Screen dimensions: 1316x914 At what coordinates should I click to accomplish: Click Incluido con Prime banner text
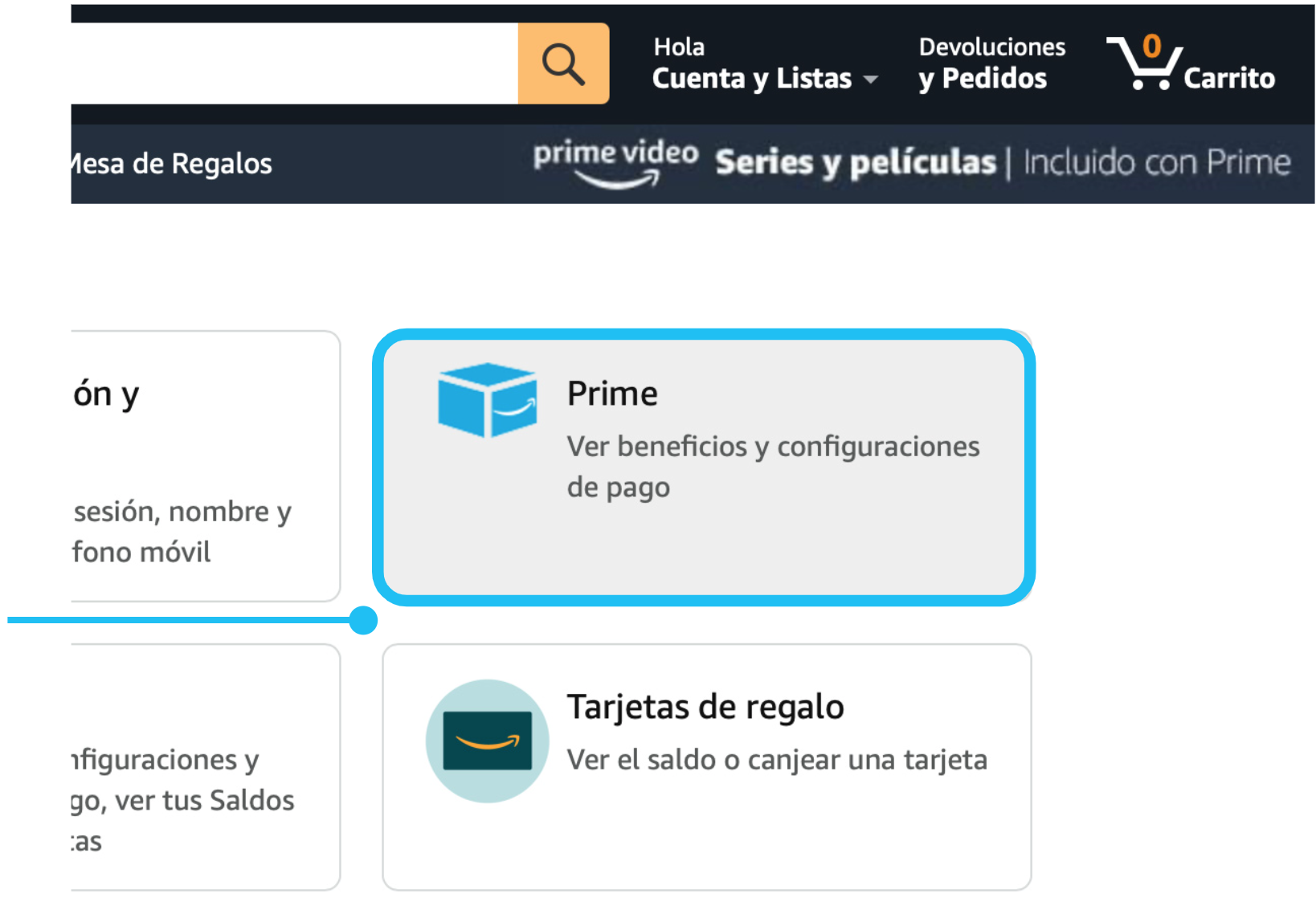click(1157, 162)
